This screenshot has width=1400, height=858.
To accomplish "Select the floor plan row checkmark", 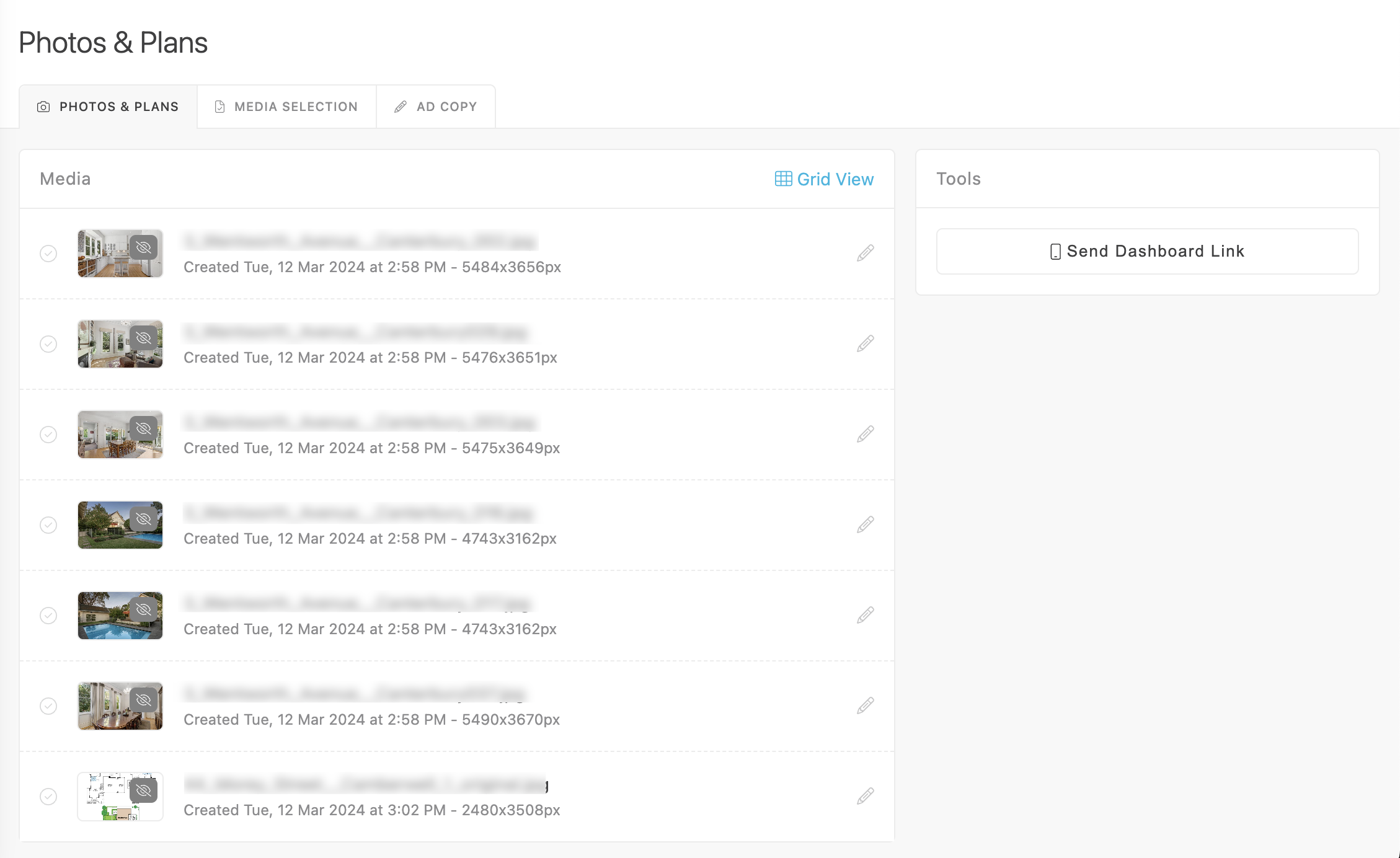I will click(48, 797).
